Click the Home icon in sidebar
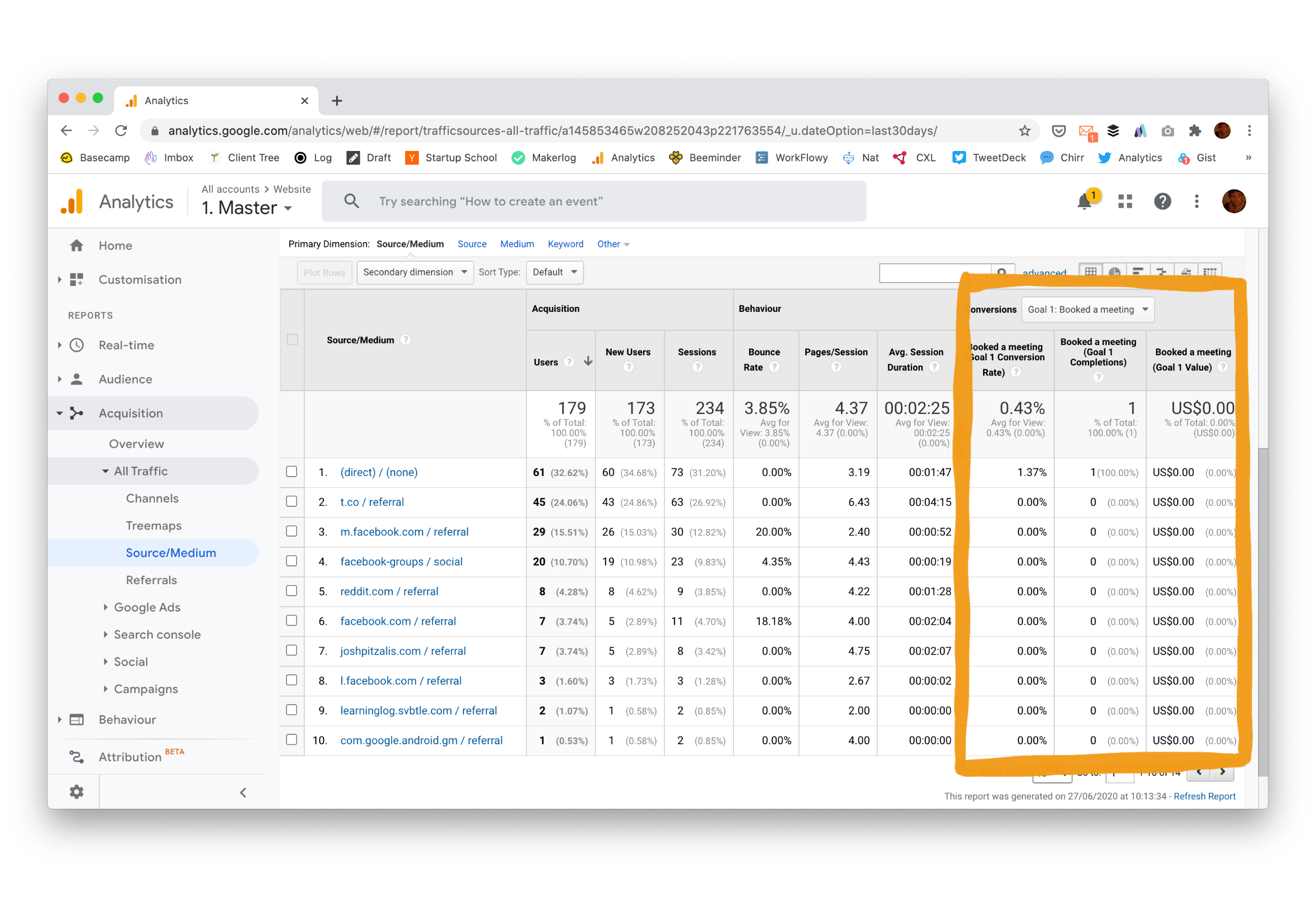1316x919 pixels. pos(76,246)
